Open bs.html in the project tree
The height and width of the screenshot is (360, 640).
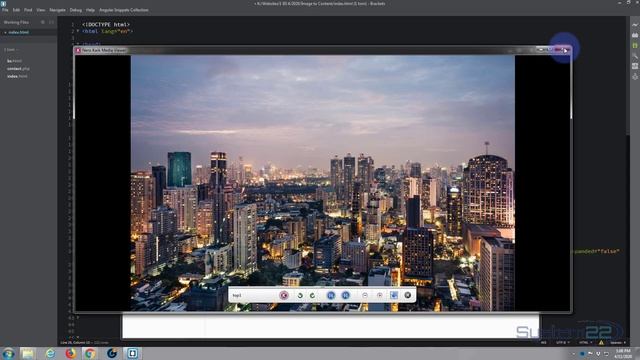pos(14,61)
